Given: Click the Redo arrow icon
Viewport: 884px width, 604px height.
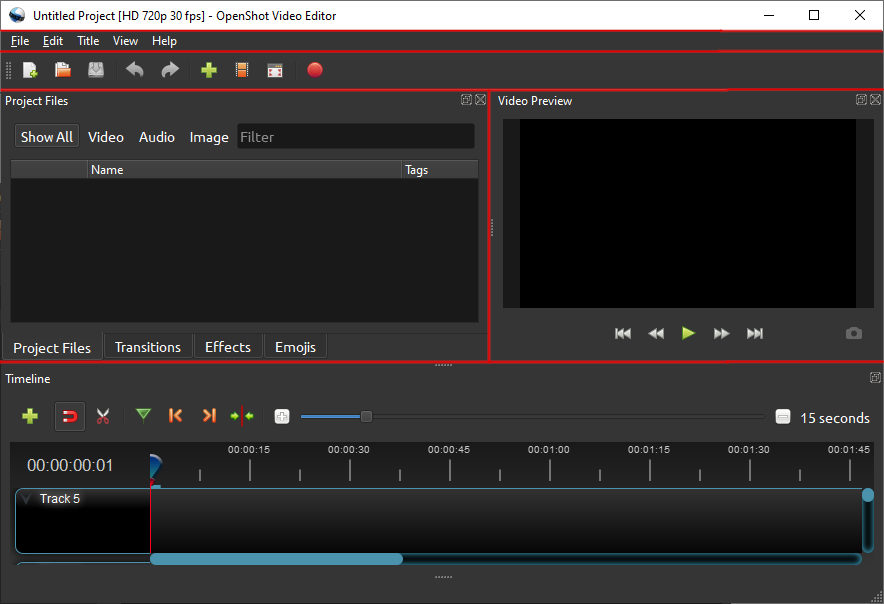Looking at the screenshot, I should coord(170,70).
